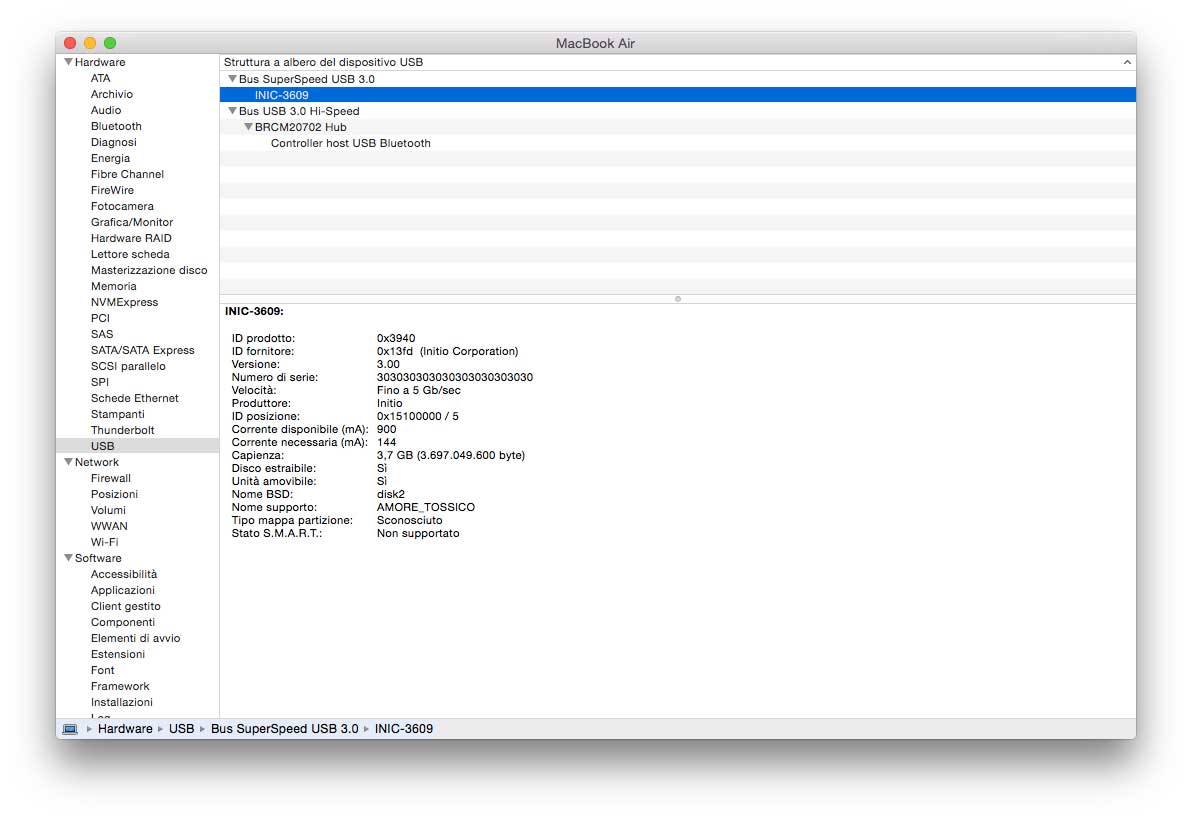Viewport: 1192px width, 819px height.
Task: Collapse the BRCM20702 Hub node
Action: [248, 127]
